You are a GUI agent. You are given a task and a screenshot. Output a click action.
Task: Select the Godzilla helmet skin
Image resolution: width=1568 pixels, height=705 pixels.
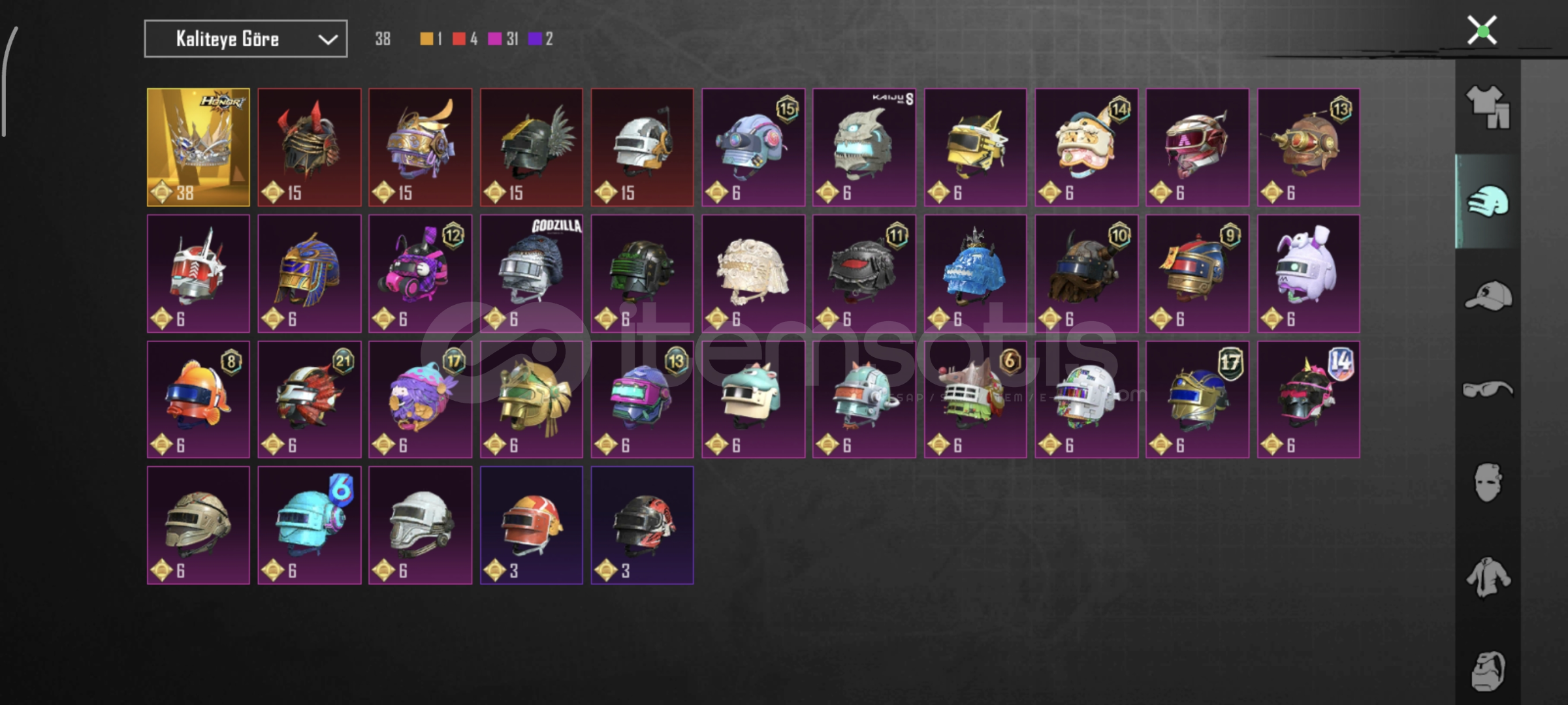click(532, 274)
